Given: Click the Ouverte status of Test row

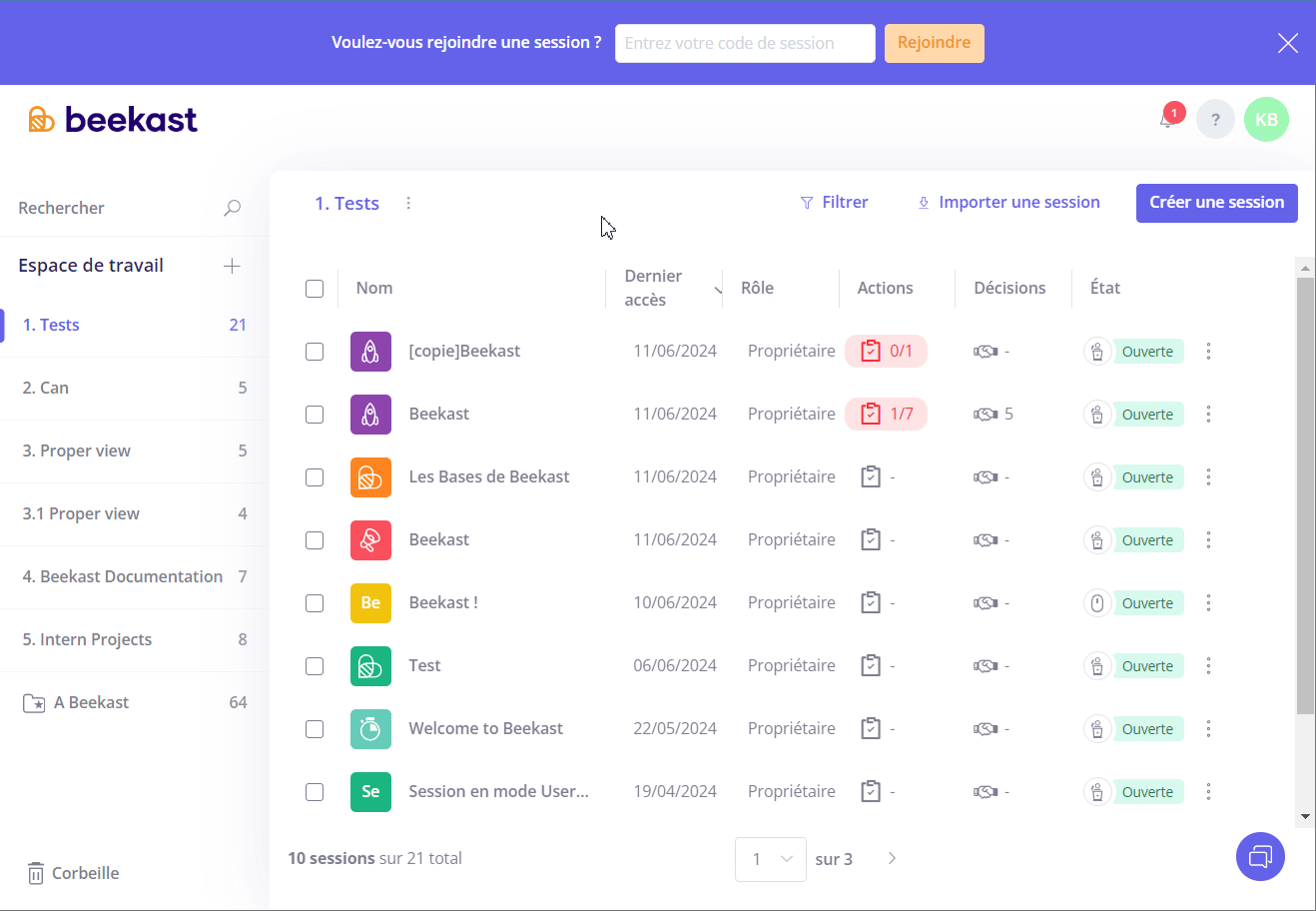Looking at the screenshot, I should 1148,666.
